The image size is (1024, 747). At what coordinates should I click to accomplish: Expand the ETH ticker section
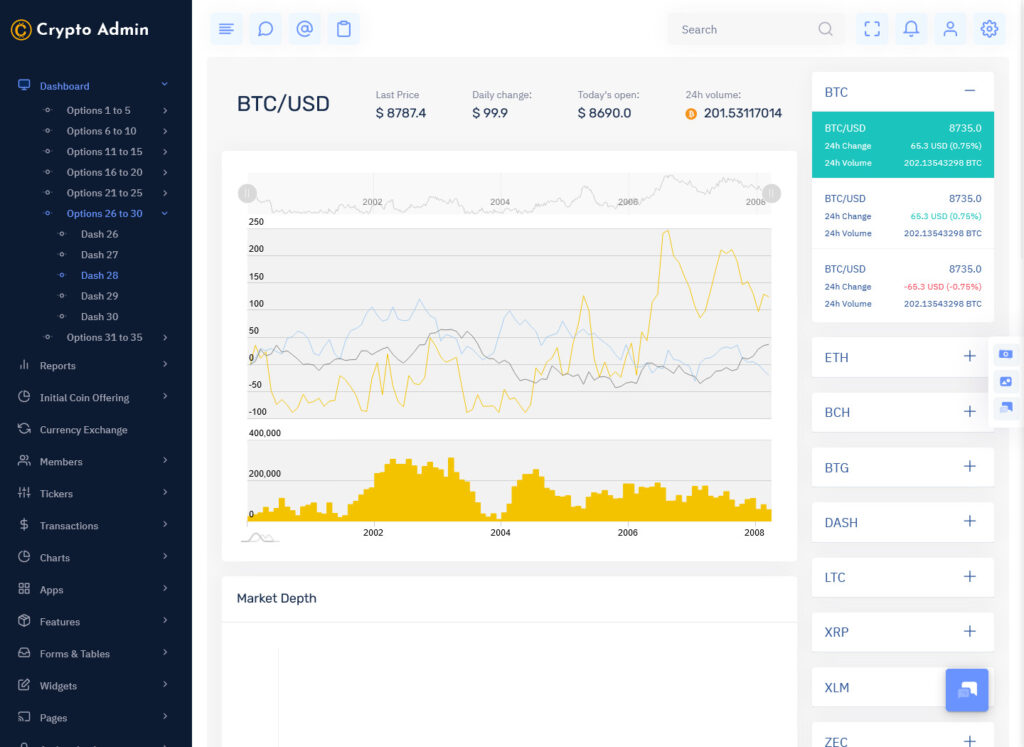[x=969, y=356]
